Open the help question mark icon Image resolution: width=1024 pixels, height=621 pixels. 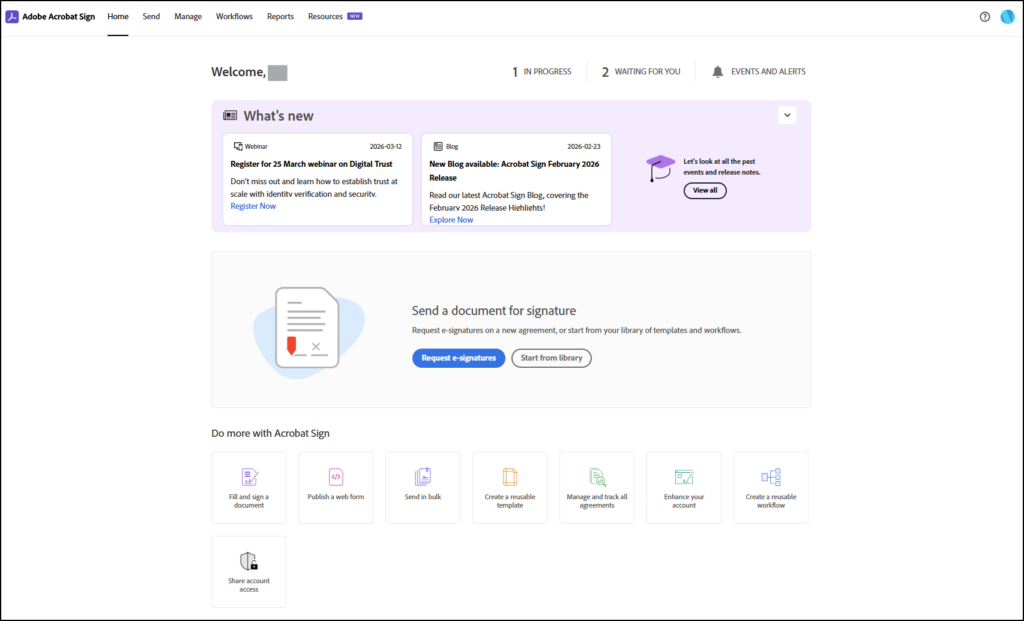pyautogui.click(x=985, y=17)
